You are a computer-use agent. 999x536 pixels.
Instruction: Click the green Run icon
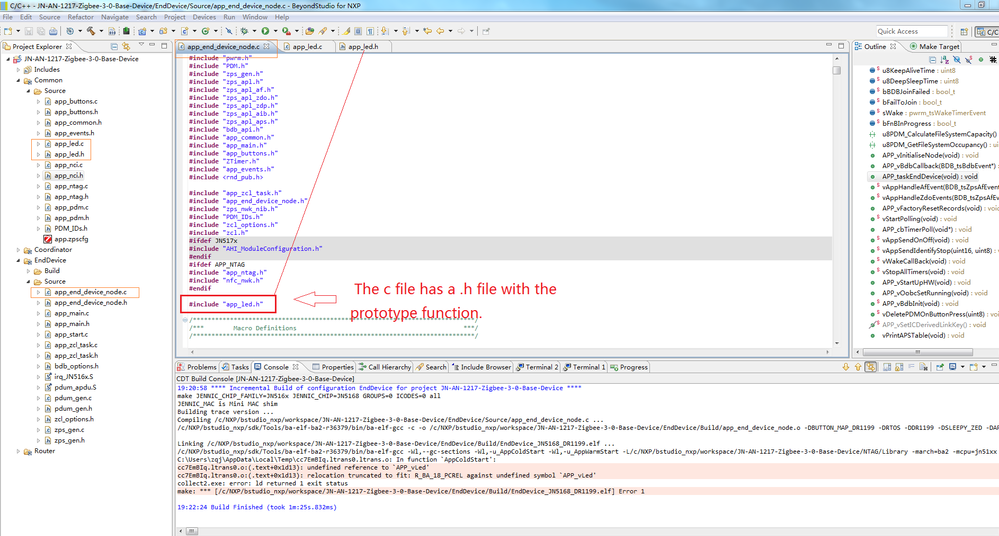click(265, 31)
